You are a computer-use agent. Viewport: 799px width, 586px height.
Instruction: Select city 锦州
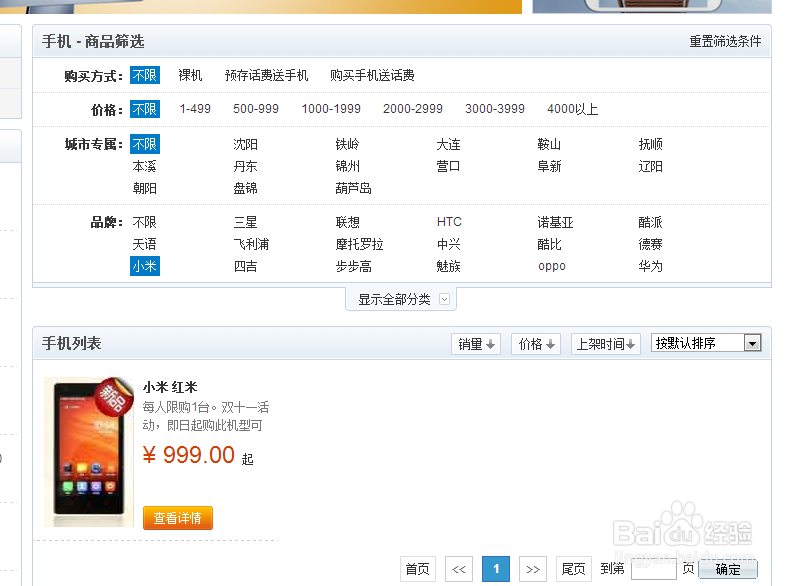(348, 166)
